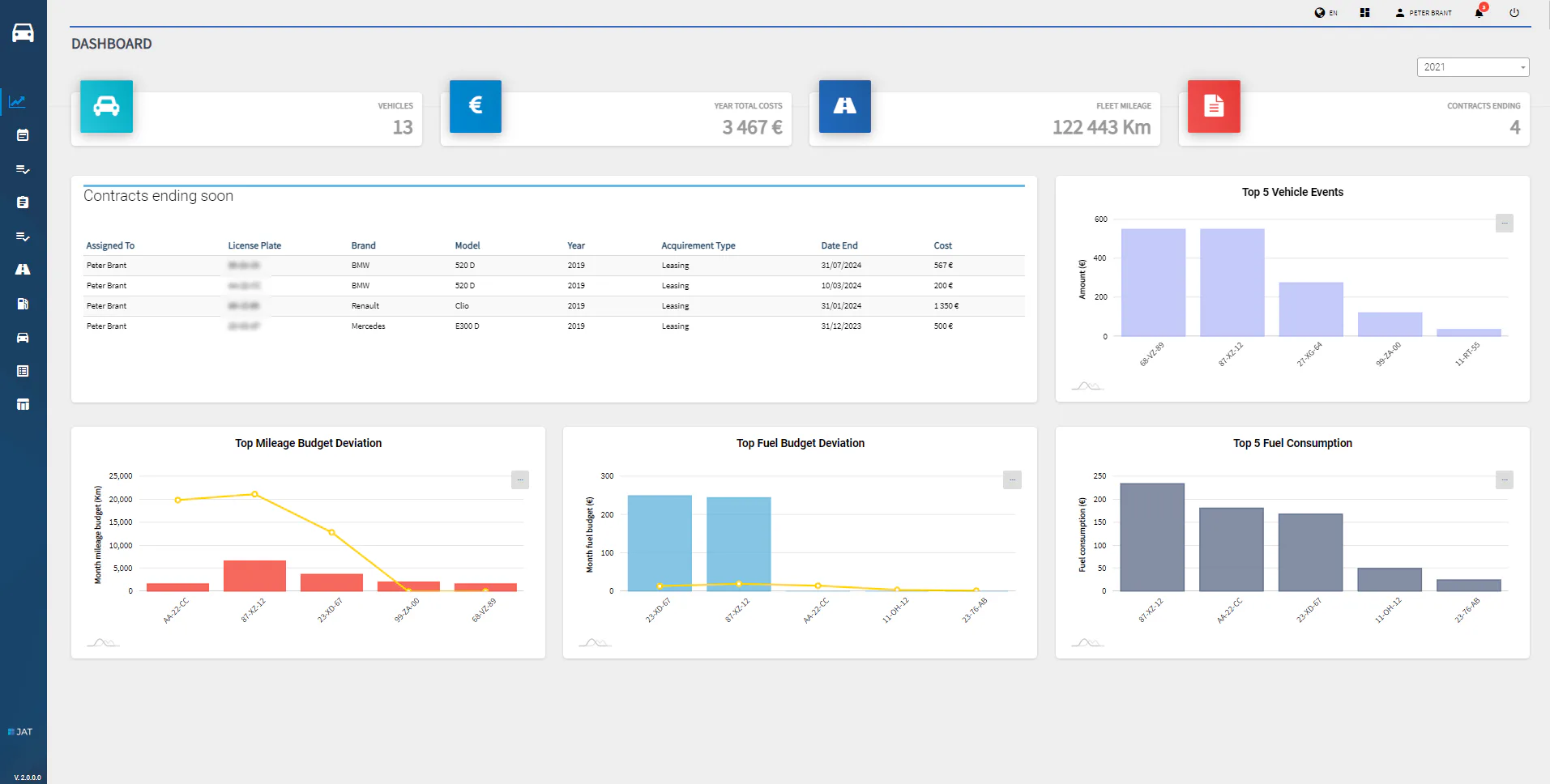Click the notification bell icon
The width and height of the screenshot is (1550, 784).
(1480, 12)
